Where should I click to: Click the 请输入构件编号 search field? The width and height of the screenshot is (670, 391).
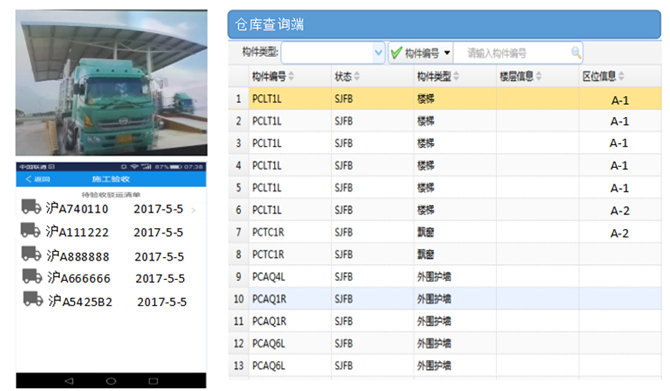point(517,53)
